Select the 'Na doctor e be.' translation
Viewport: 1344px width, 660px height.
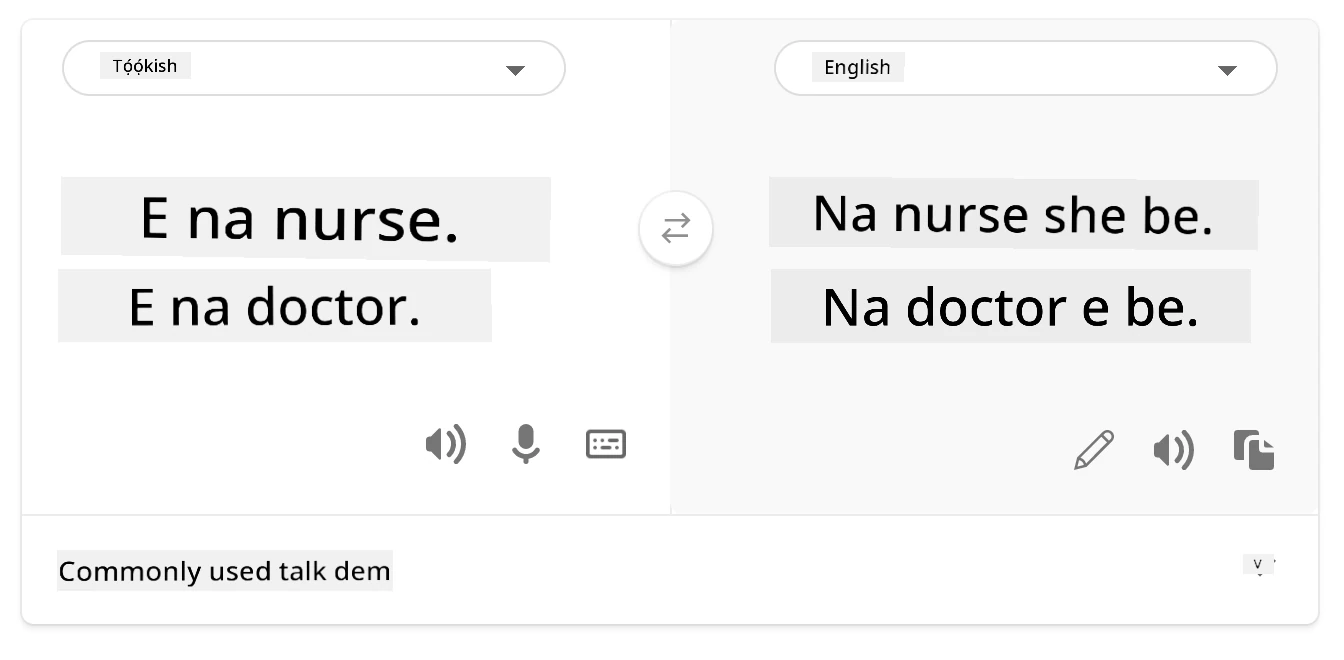point(1011,306)
